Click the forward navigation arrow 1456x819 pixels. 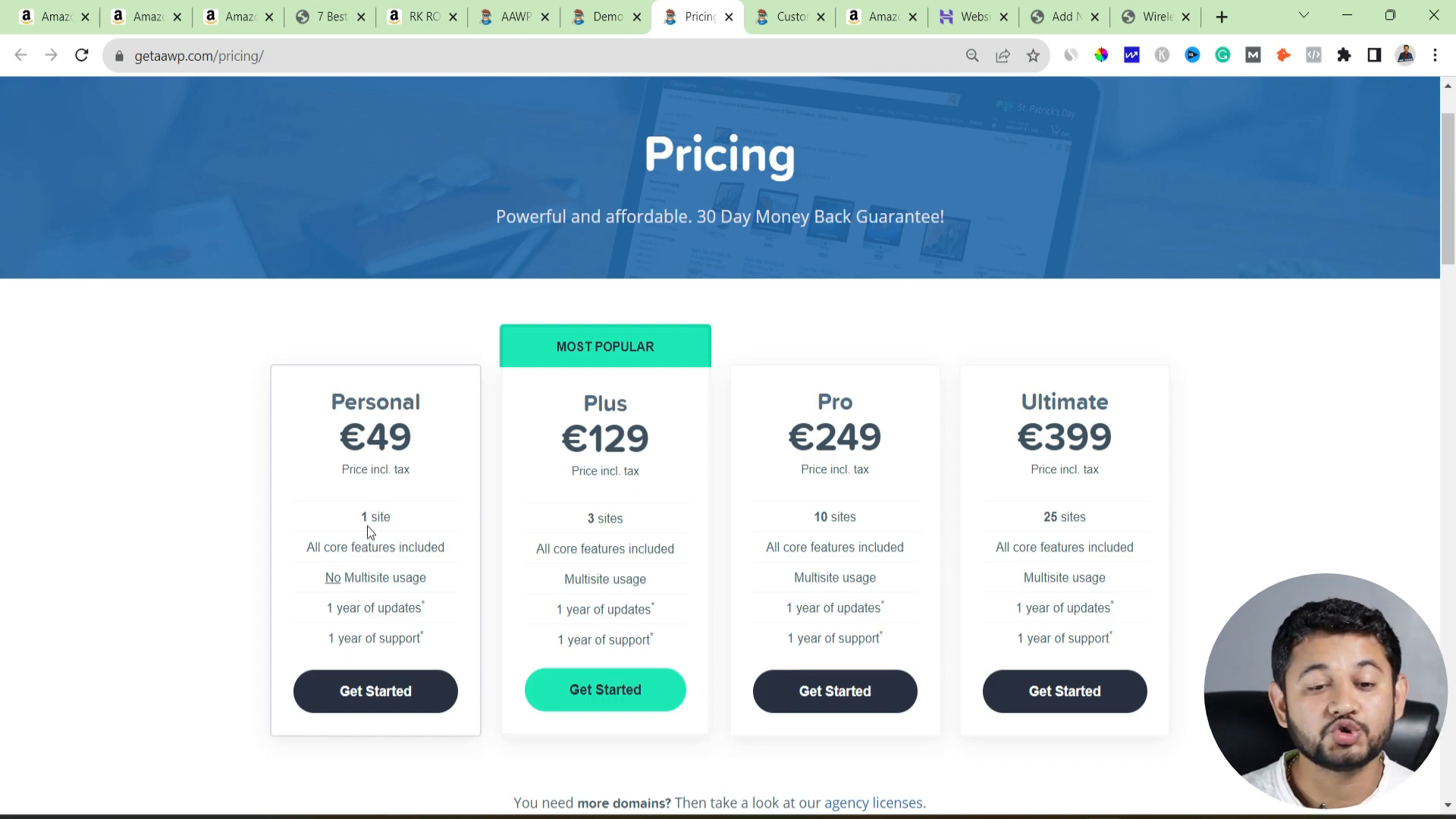(51, 56)
